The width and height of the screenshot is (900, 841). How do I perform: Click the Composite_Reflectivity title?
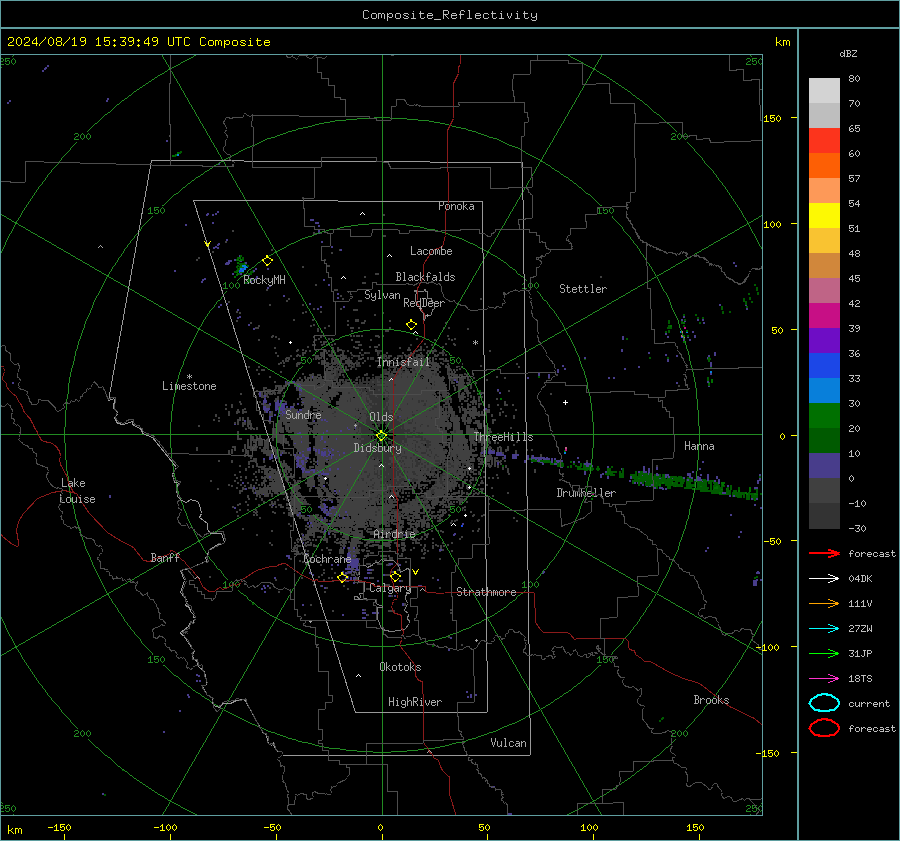(x=449, y=15)
